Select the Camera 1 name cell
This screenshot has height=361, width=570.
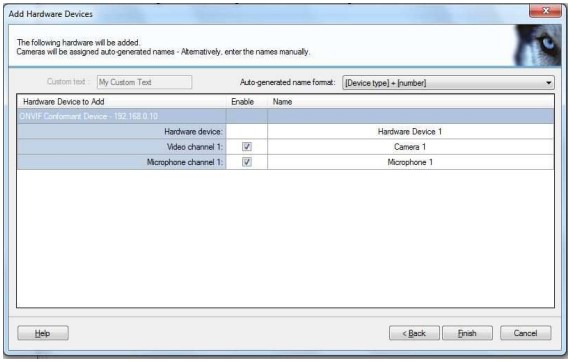tap(410, 147)
